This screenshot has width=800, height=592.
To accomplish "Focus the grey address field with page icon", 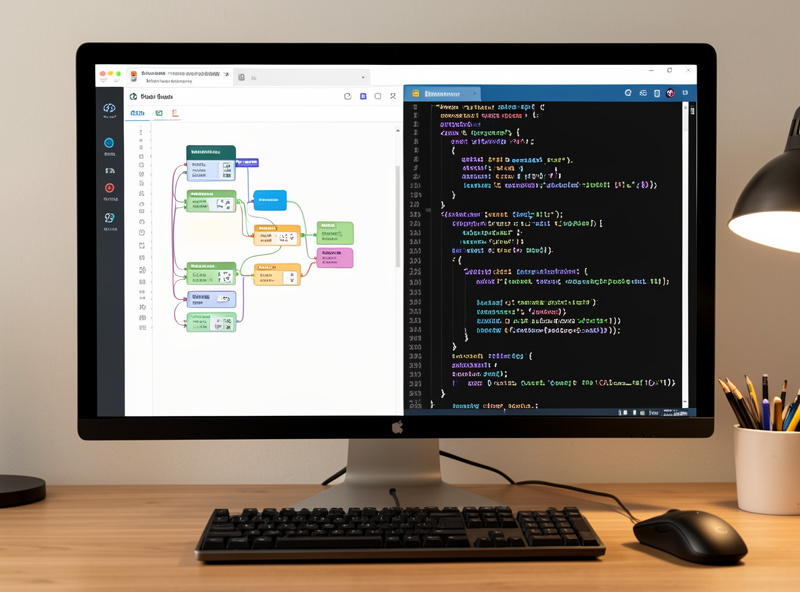I will [x=302, y=77].
